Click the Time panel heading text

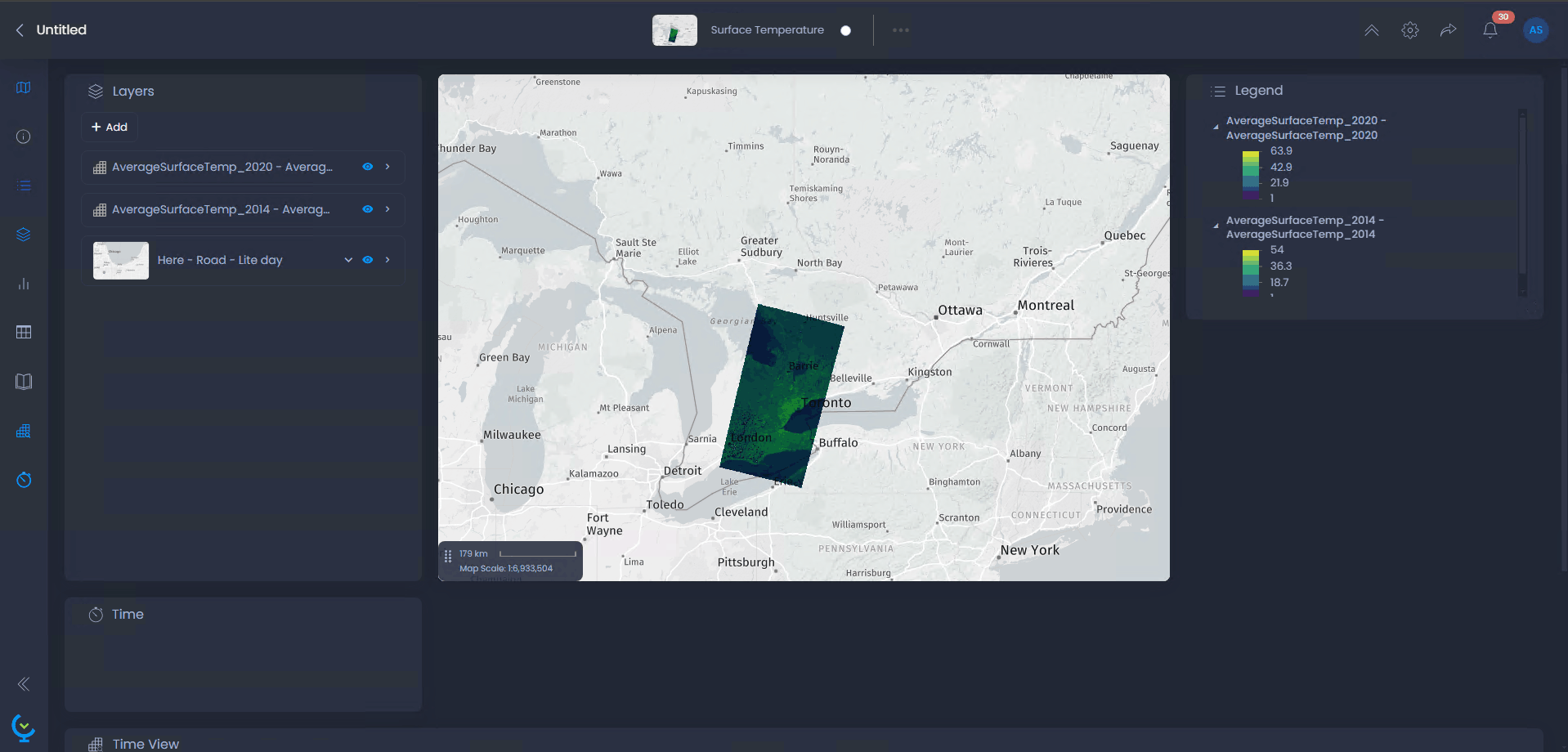(x=128, y=615)
